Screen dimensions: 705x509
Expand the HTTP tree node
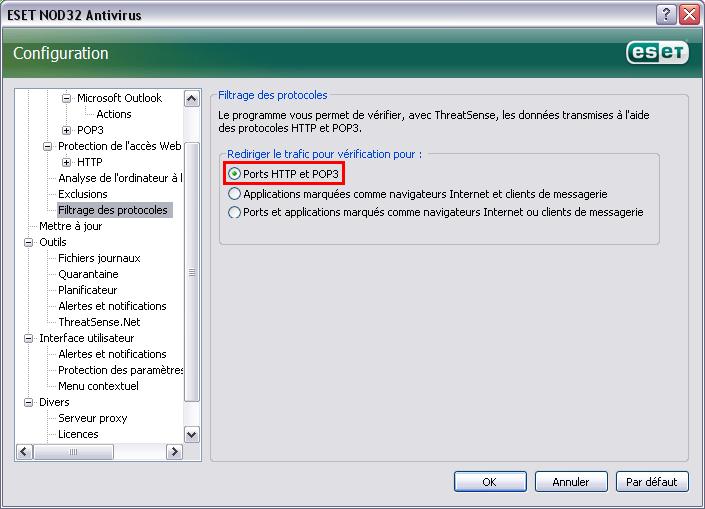(x=67, y=162)
